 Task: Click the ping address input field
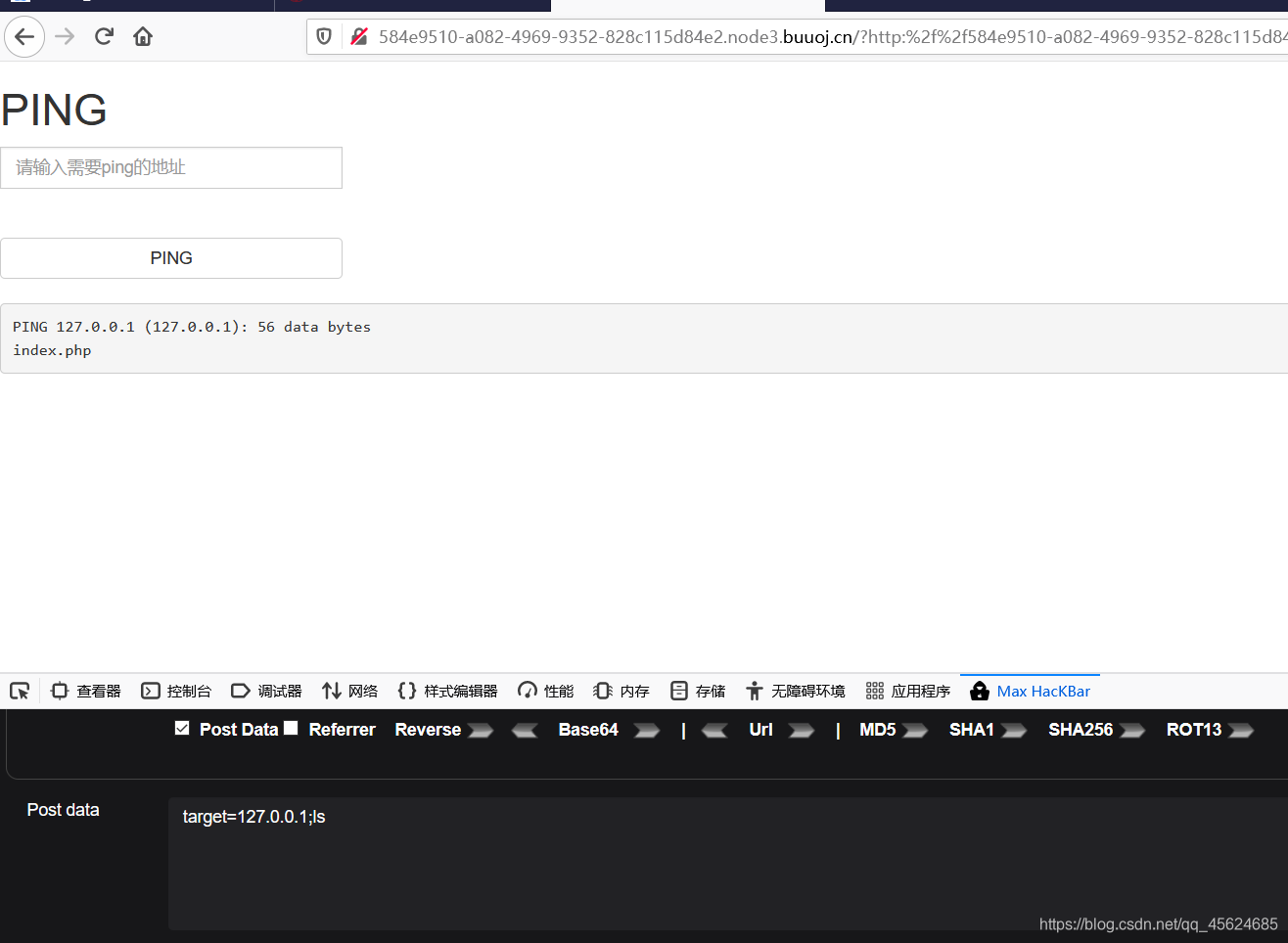pyautogui.click(x=171, y=167)
